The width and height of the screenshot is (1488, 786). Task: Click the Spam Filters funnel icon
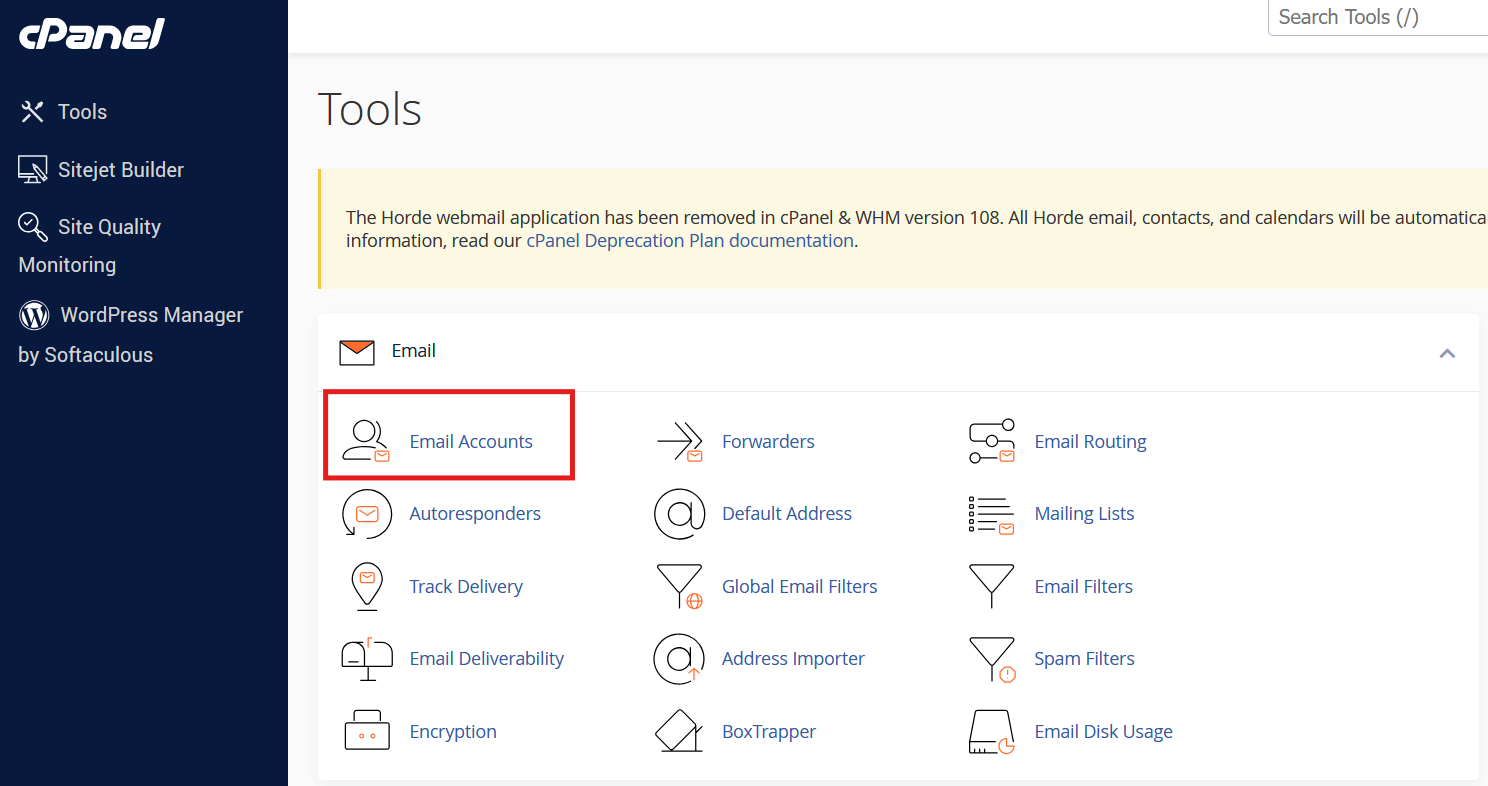992,658
